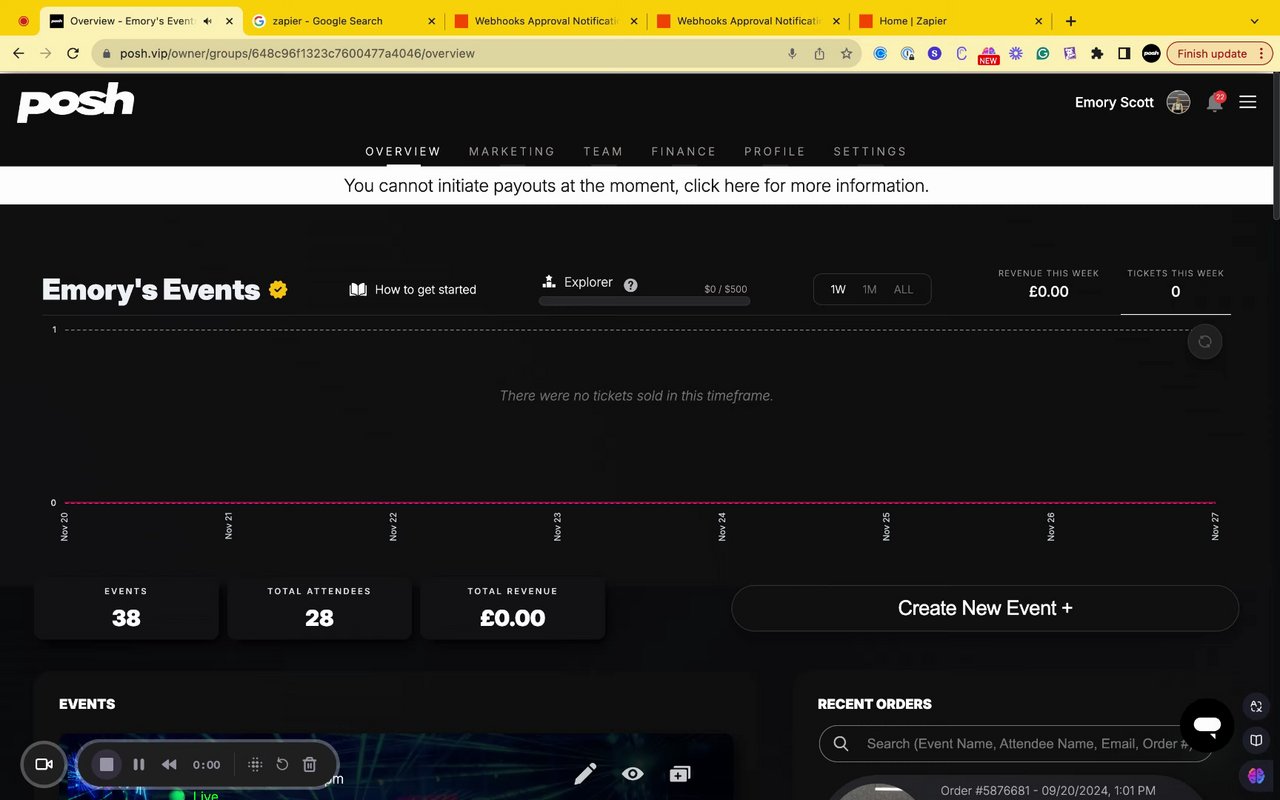Image resolution: width=1280 pixels, height=800 pixels.
Task: Restart the recording with the undo icon
Action: (x=282, y=764)
